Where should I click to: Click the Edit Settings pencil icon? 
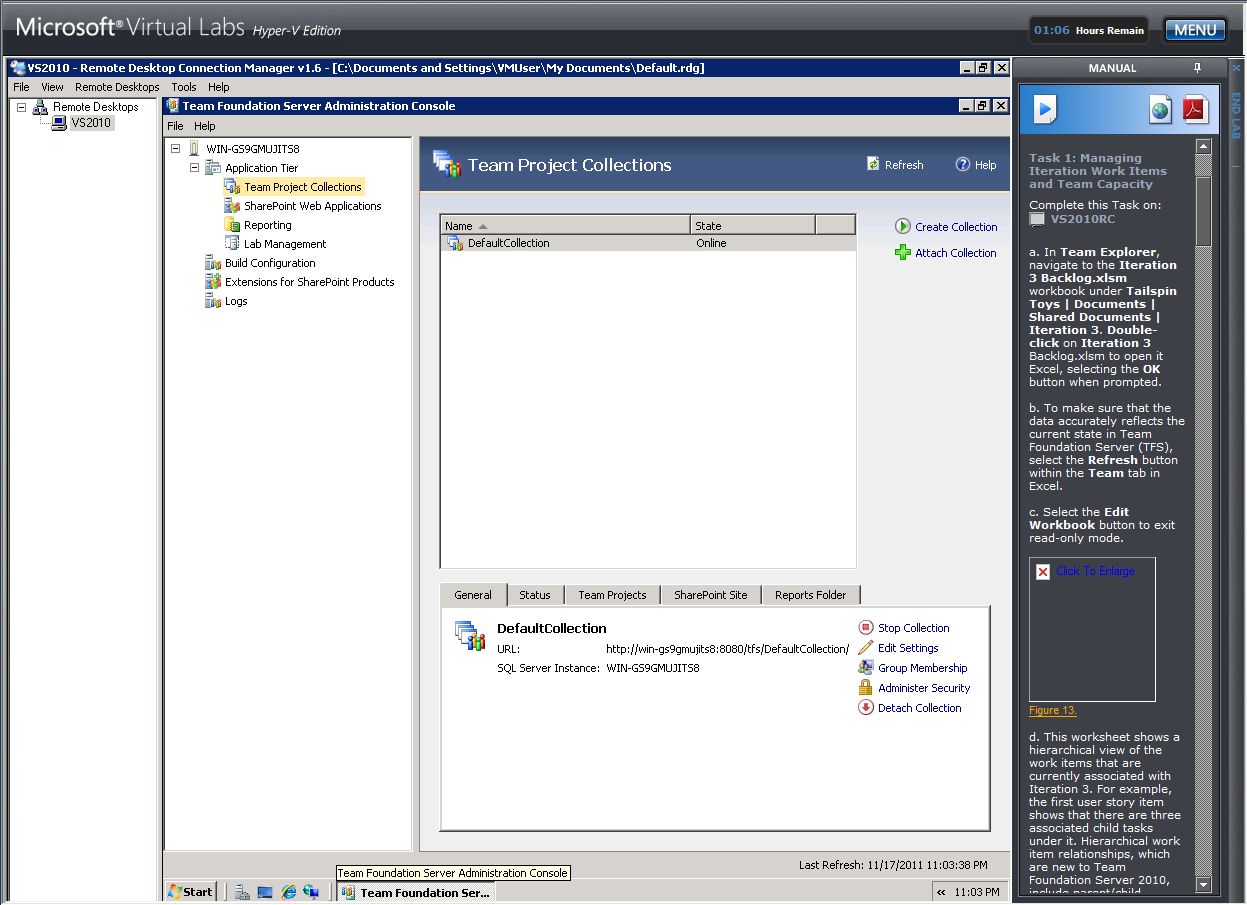(866, 647)
